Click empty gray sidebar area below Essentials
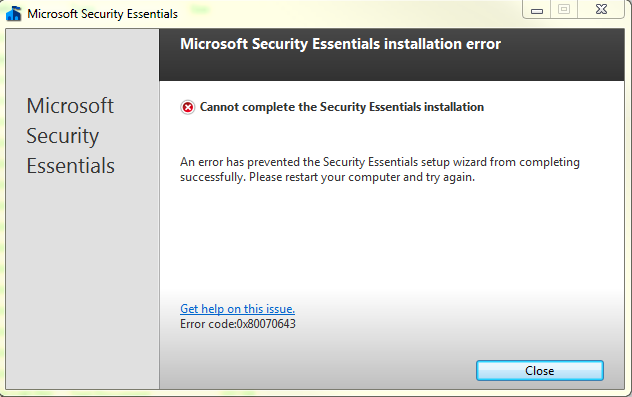632x397 pixels. coord(82,282)
